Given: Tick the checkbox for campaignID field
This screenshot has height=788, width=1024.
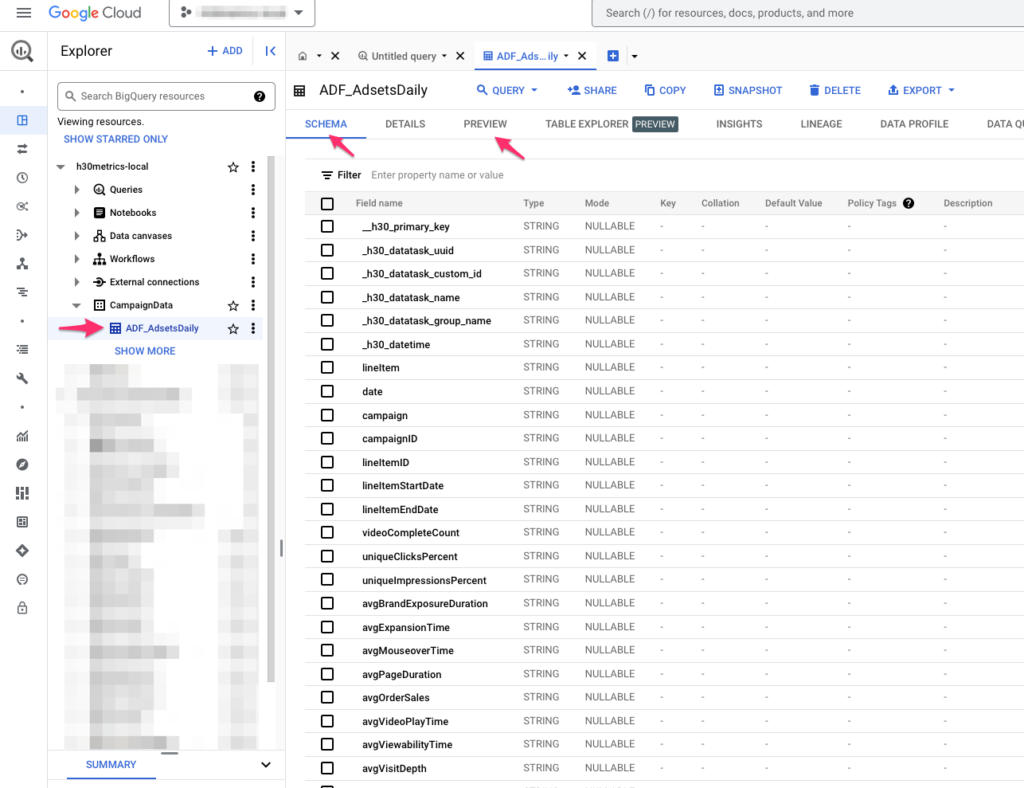Looking at the screenshot, I should pos(327,439).
